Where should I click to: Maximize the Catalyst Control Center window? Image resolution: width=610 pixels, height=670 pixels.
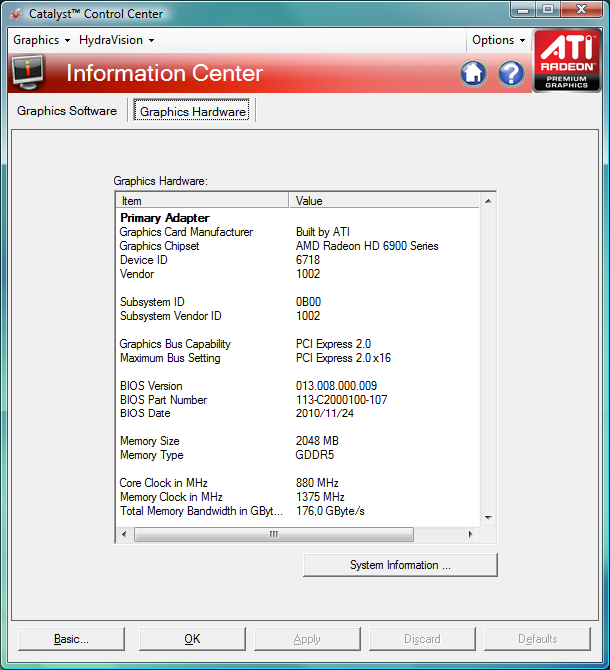tap(548, 9)
